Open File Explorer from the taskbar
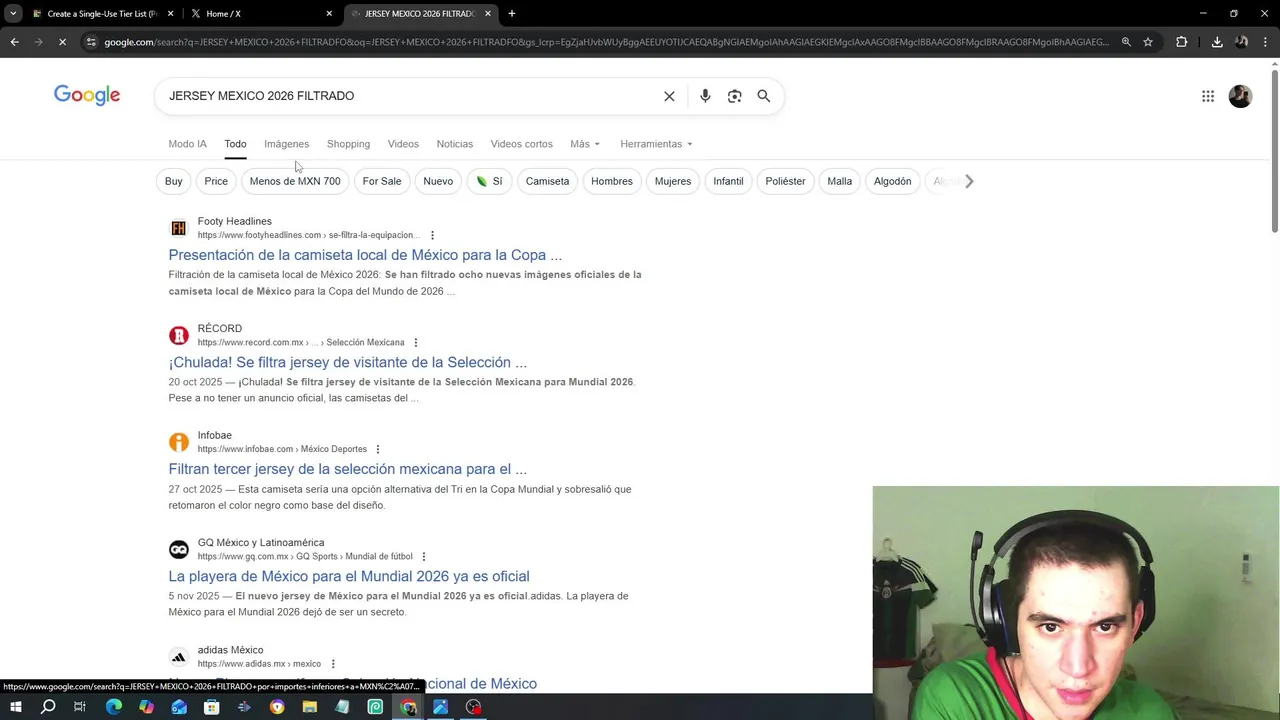The height and width of the screenshot is (720, 1280). (310, 707)
